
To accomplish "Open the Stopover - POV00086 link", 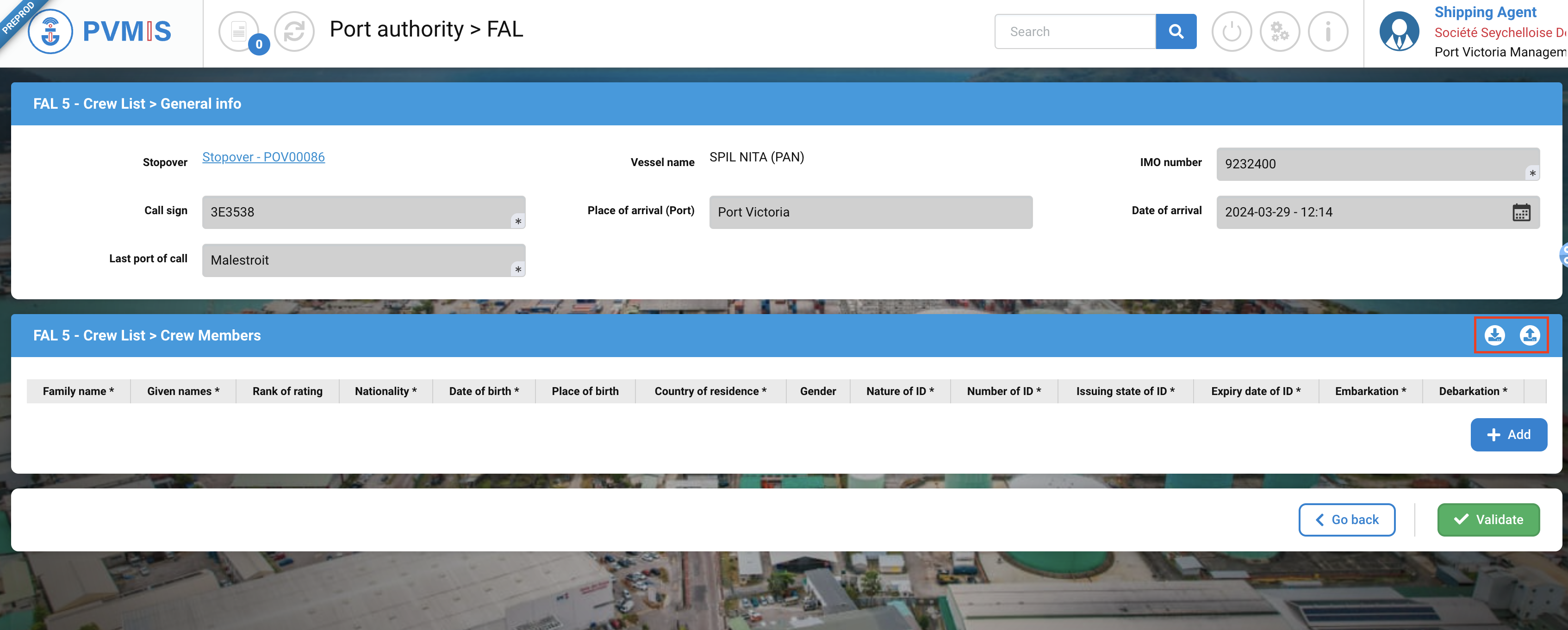I will 263,157.
